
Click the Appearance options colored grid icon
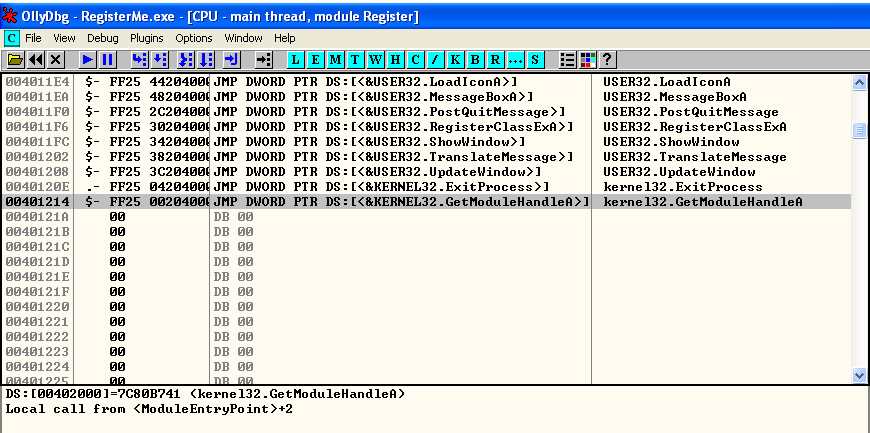(587, 59)
